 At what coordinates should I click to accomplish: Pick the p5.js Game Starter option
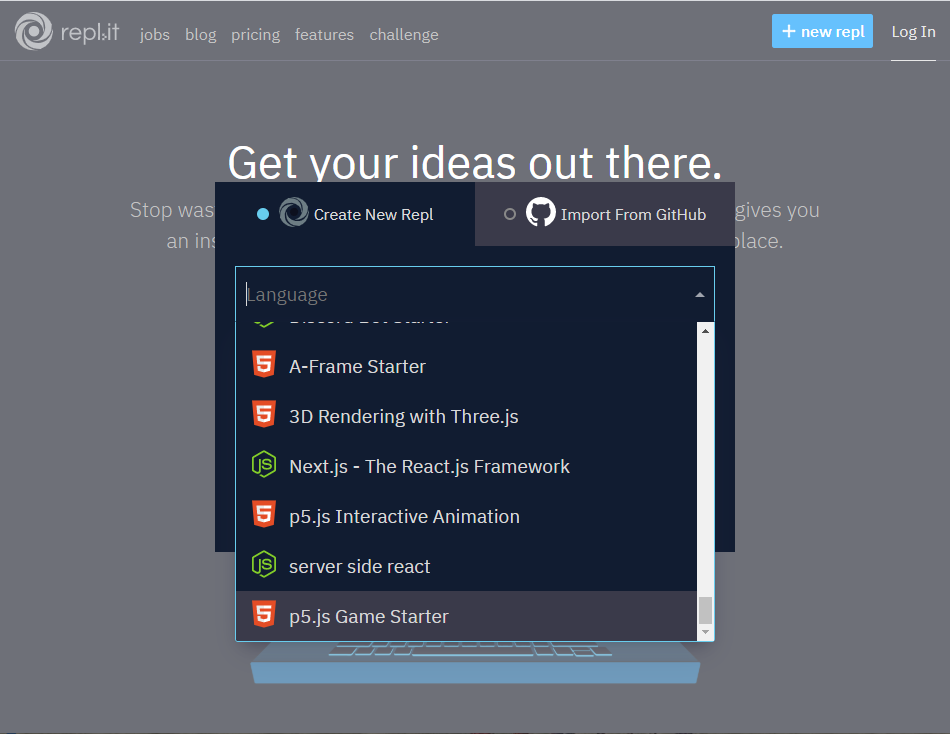point(466,616)
